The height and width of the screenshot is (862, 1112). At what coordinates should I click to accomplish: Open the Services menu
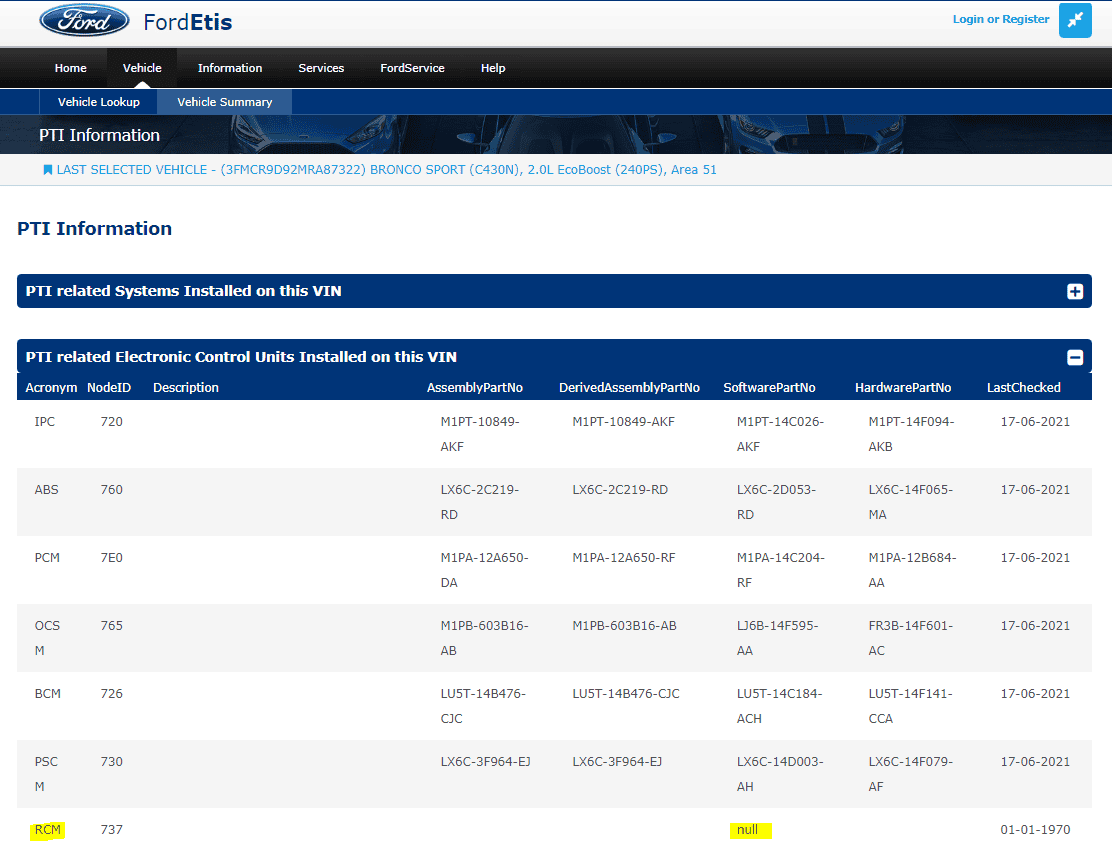(321, 68)
